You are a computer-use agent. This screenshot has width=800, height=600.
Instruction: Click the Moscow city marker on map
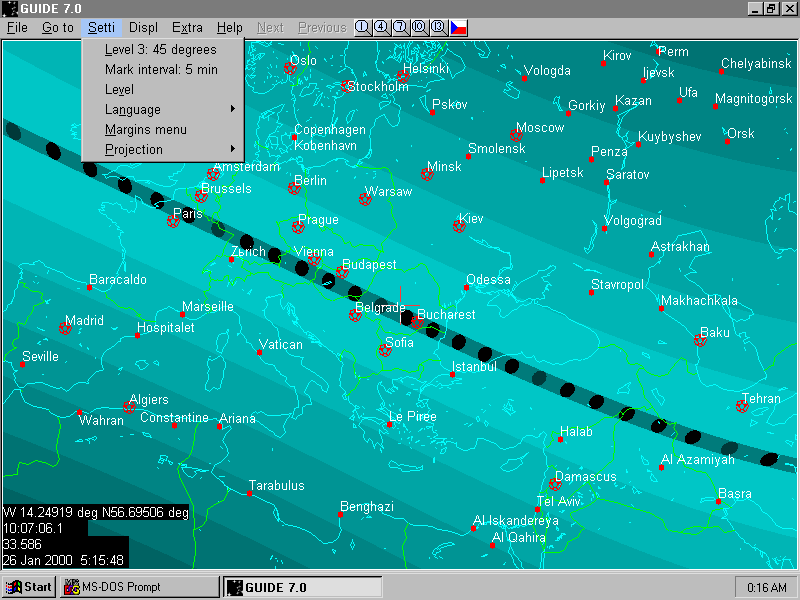click(516, 136)
